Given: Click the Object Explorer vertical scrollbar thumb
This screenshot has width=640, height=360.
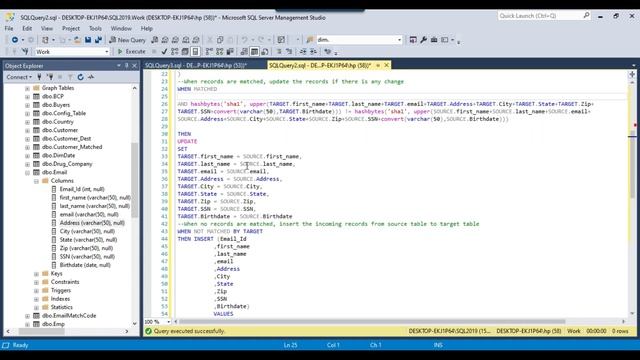Looking at the screenshot, I should tap(134, 180).
